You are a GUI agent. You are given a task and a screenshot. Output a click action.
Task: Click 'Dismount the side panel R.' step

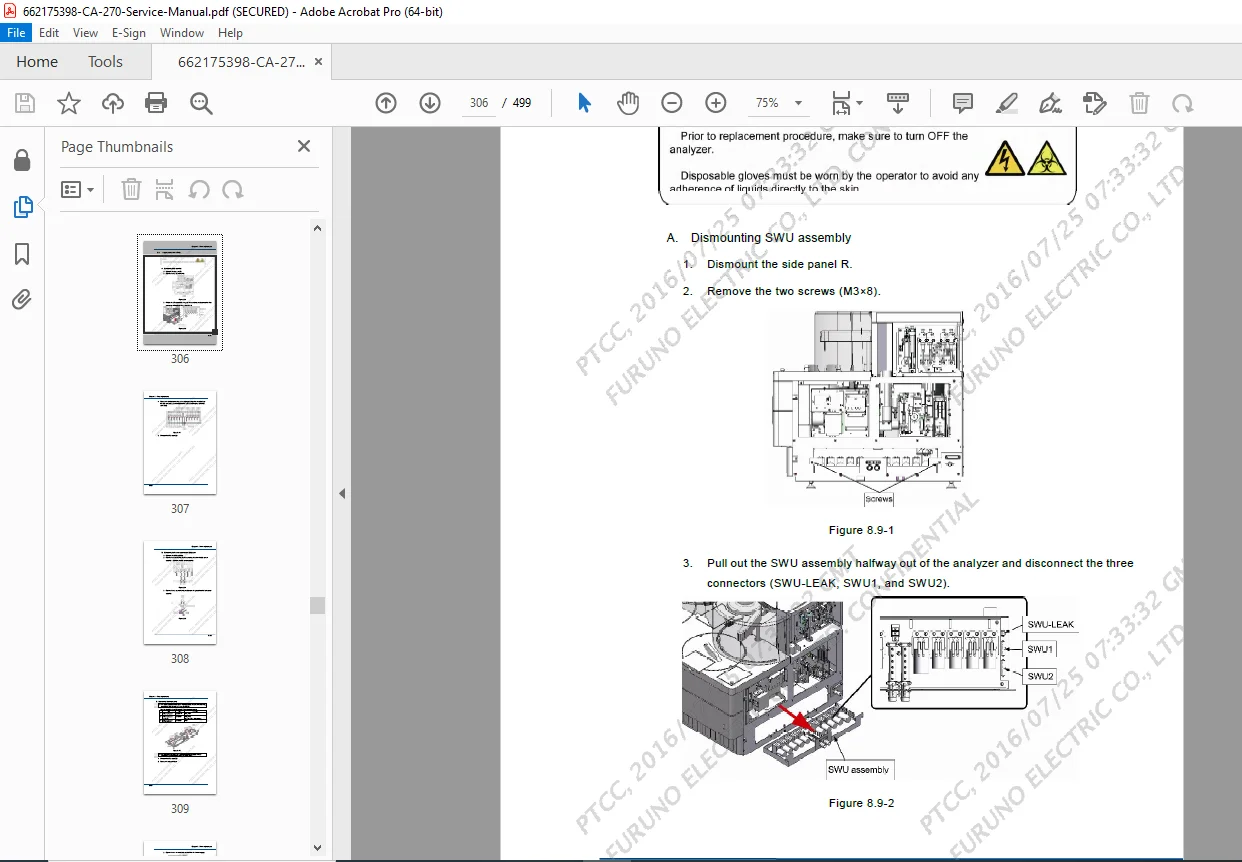(779, 264)
